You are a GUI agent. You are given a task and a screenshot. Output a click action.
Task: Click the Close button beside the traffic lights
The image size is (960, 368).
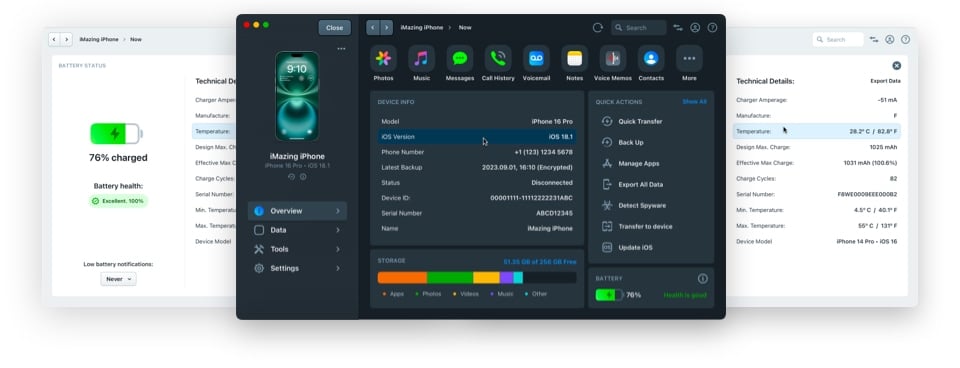334,28
